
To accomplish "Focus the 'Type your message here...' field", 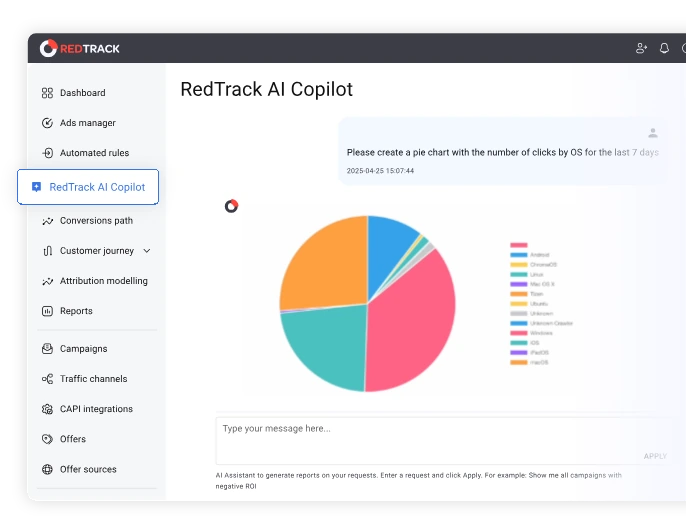I will [x=442, y=441].
